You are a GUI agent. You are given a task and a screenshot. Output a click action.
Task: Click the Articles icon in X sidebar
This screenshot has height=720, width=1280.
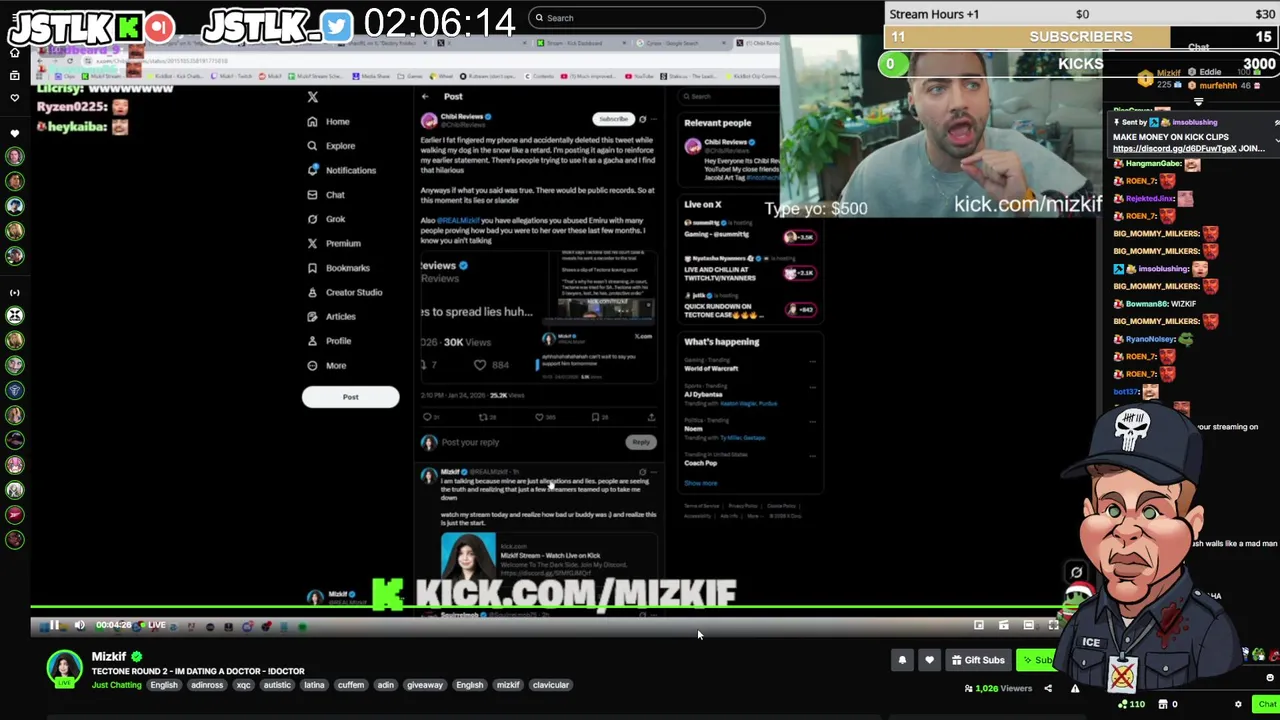(x=313, y=316)
